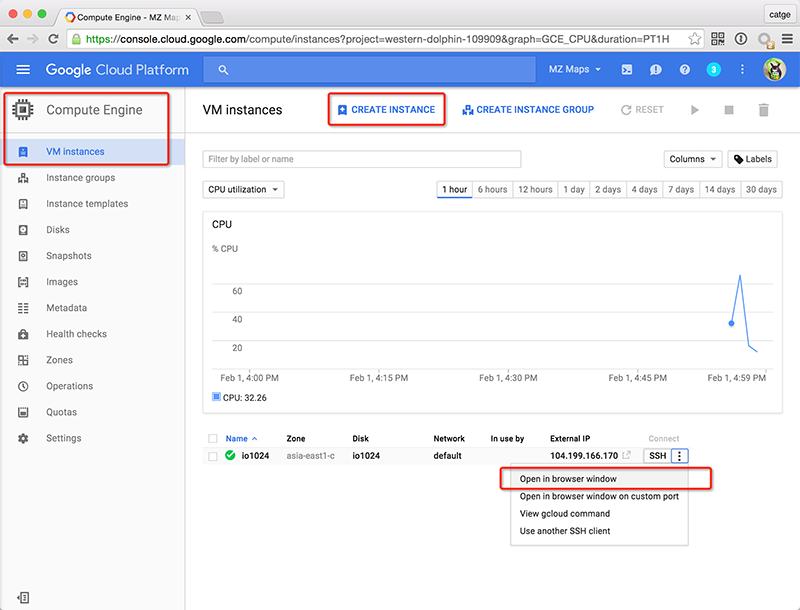Stop instance with the square icon

pyautogui.click(x=729, y=110)
